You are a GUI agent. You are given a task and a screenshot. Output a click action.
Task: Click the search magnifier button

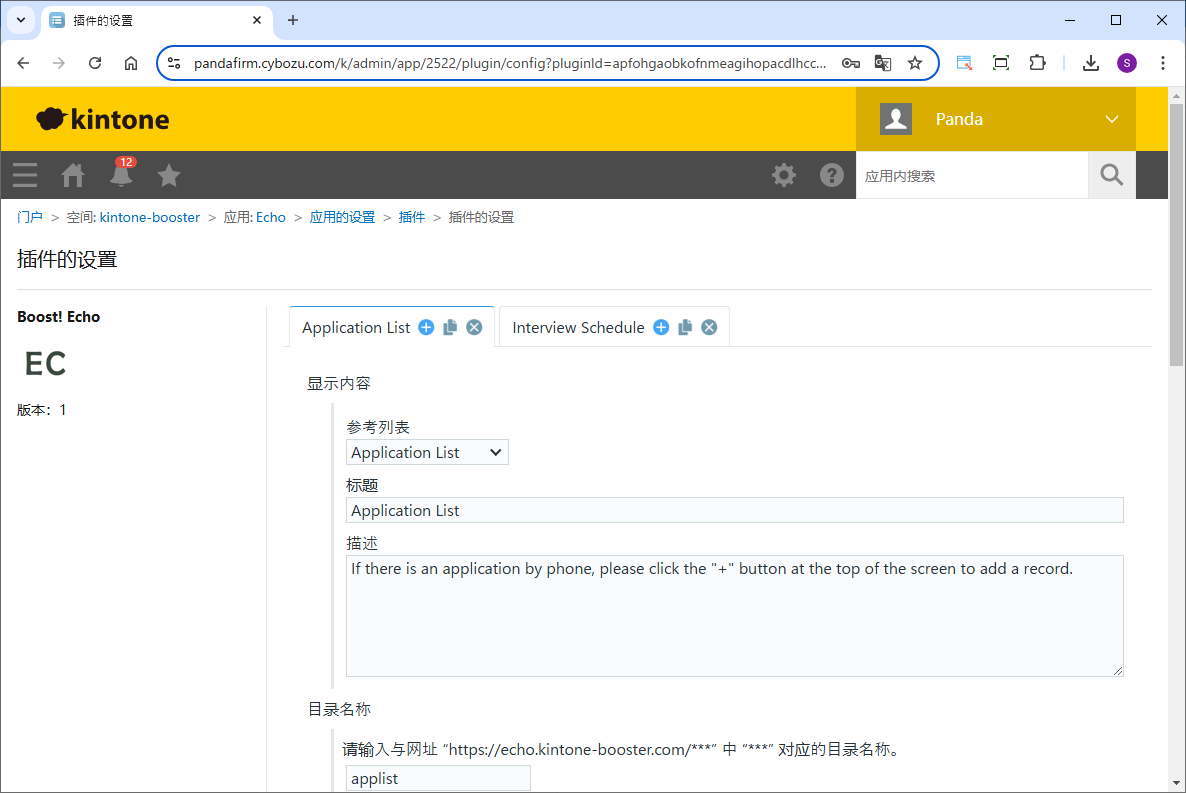pyautogui.click(x=1111, y=176)
